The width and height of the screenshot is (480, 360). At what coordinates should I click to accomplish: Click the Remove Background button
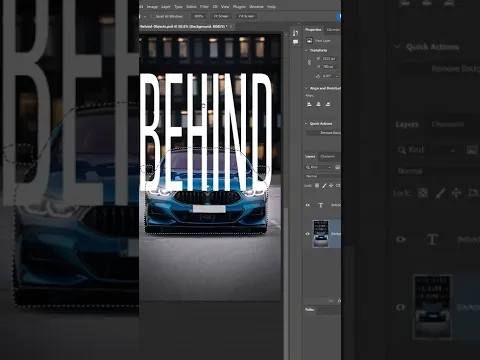coord(323,133)
